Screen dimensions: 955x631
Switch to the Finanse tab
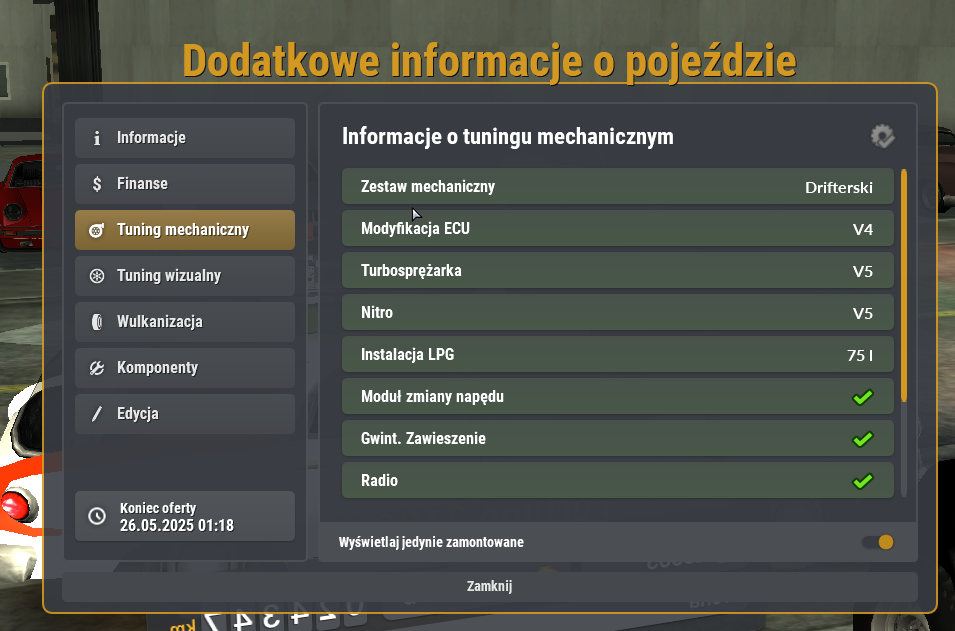[x=185, y=184]
